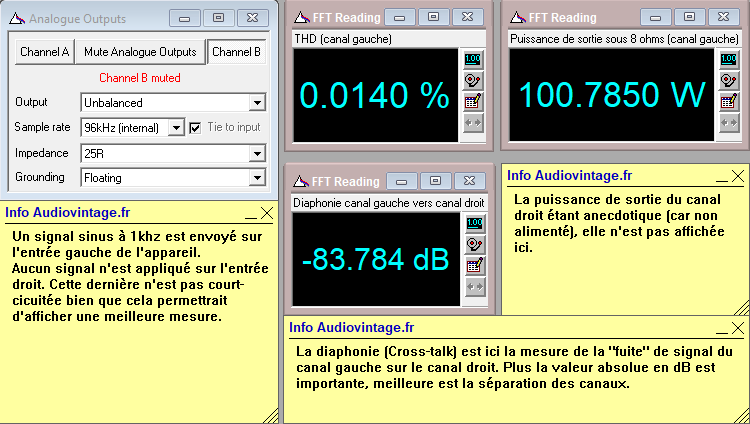750x424 pixels.
Task: Click the THD (canal gauche) label
Action: [x=343, y=39]
